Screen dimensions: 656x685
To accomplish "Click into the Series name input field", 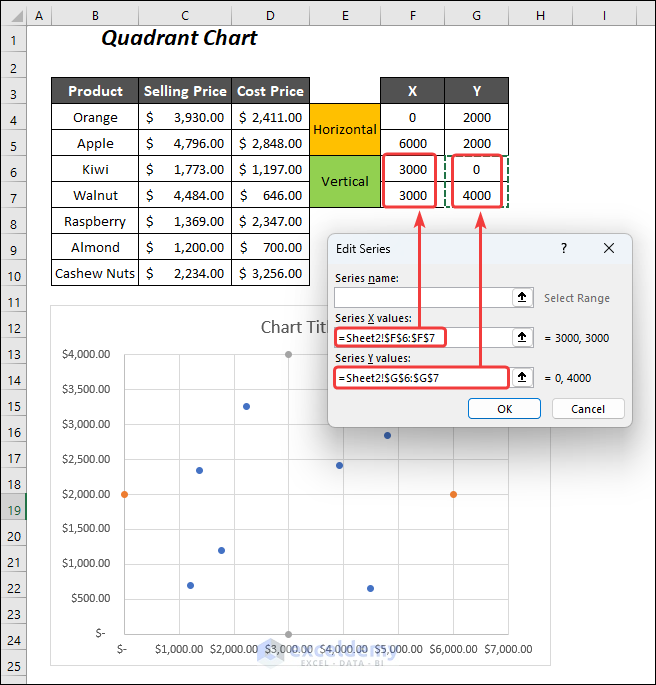I will [424, 298].
